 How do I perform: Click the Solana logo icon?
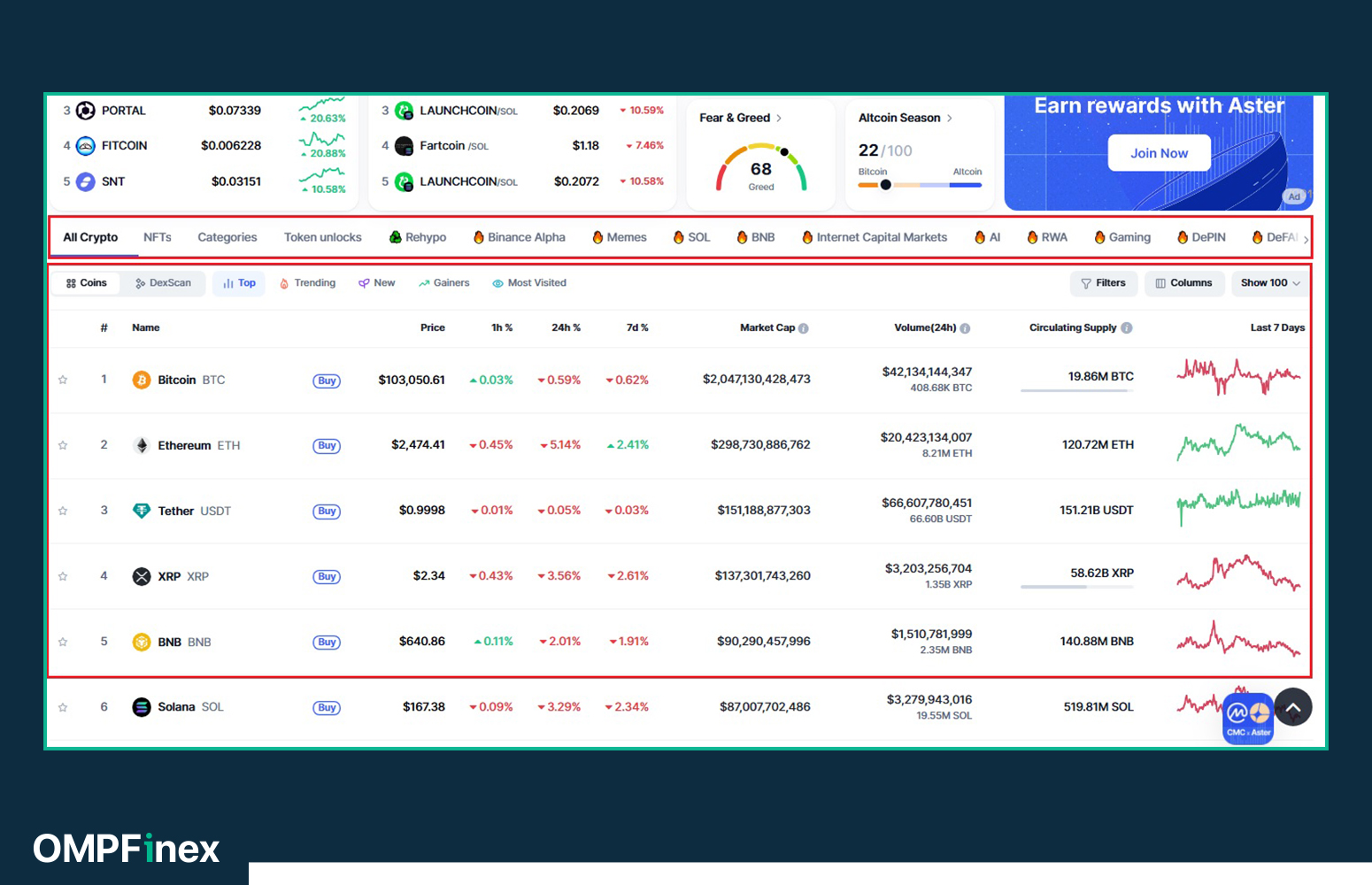pyautogui.click(x=142, y=707)
